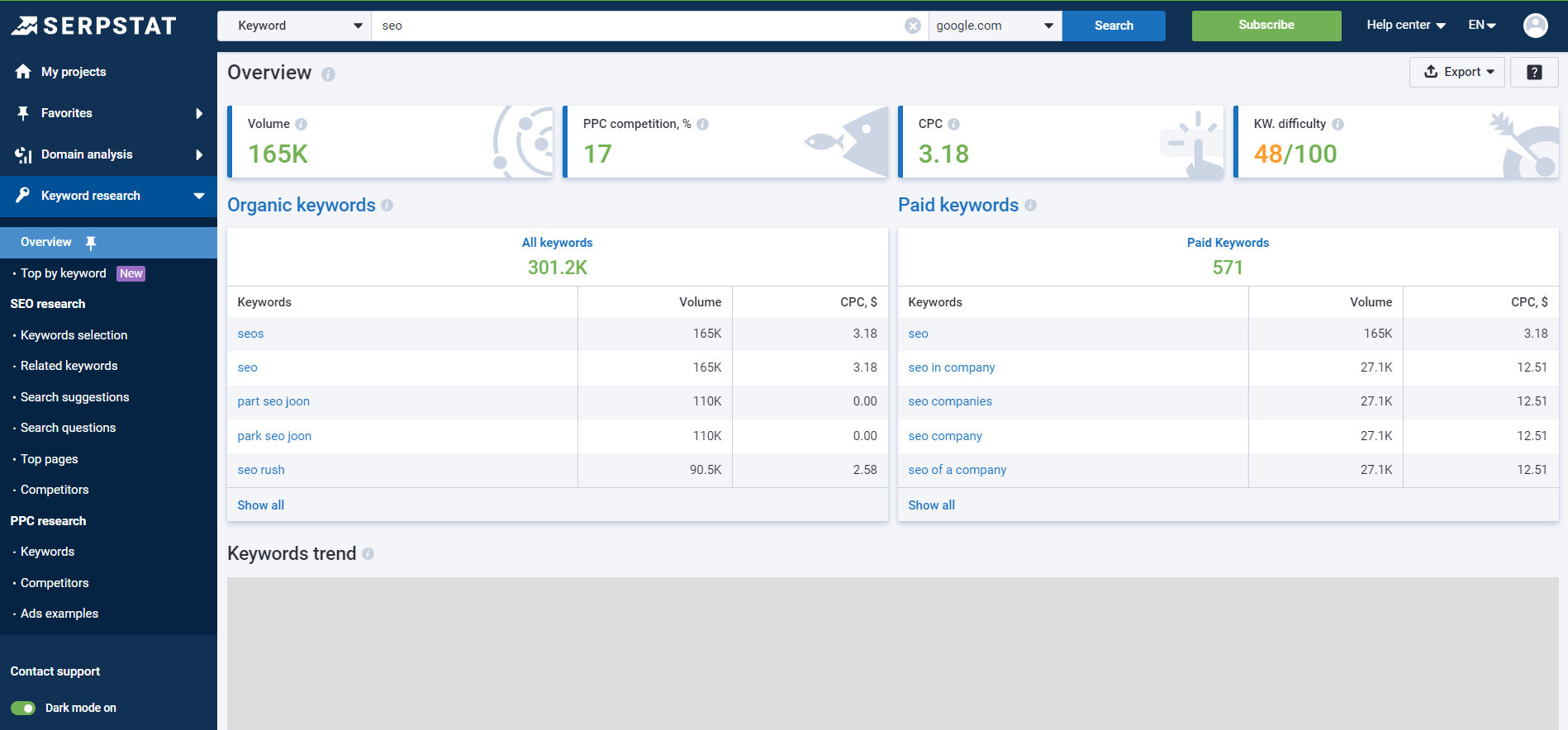Open the Export dropdown arrow
1568x730 pixels.
pyautogui.click(x=1490, y=73)
